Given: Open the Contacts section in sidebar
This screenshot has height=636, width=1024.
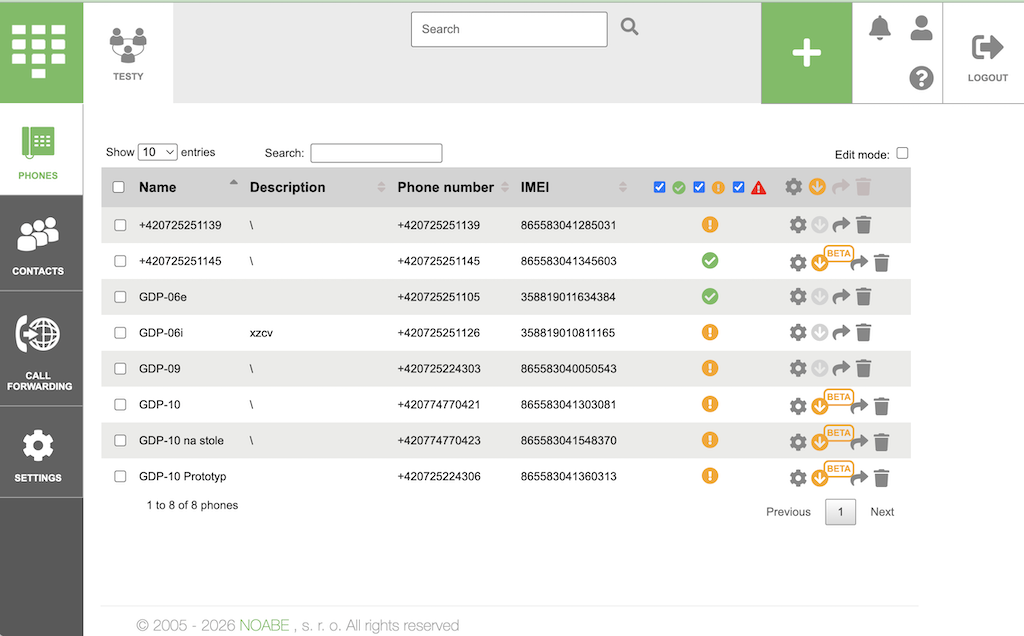Looking at the screenshot, I should pyautogui.click(x=39, y=245).
